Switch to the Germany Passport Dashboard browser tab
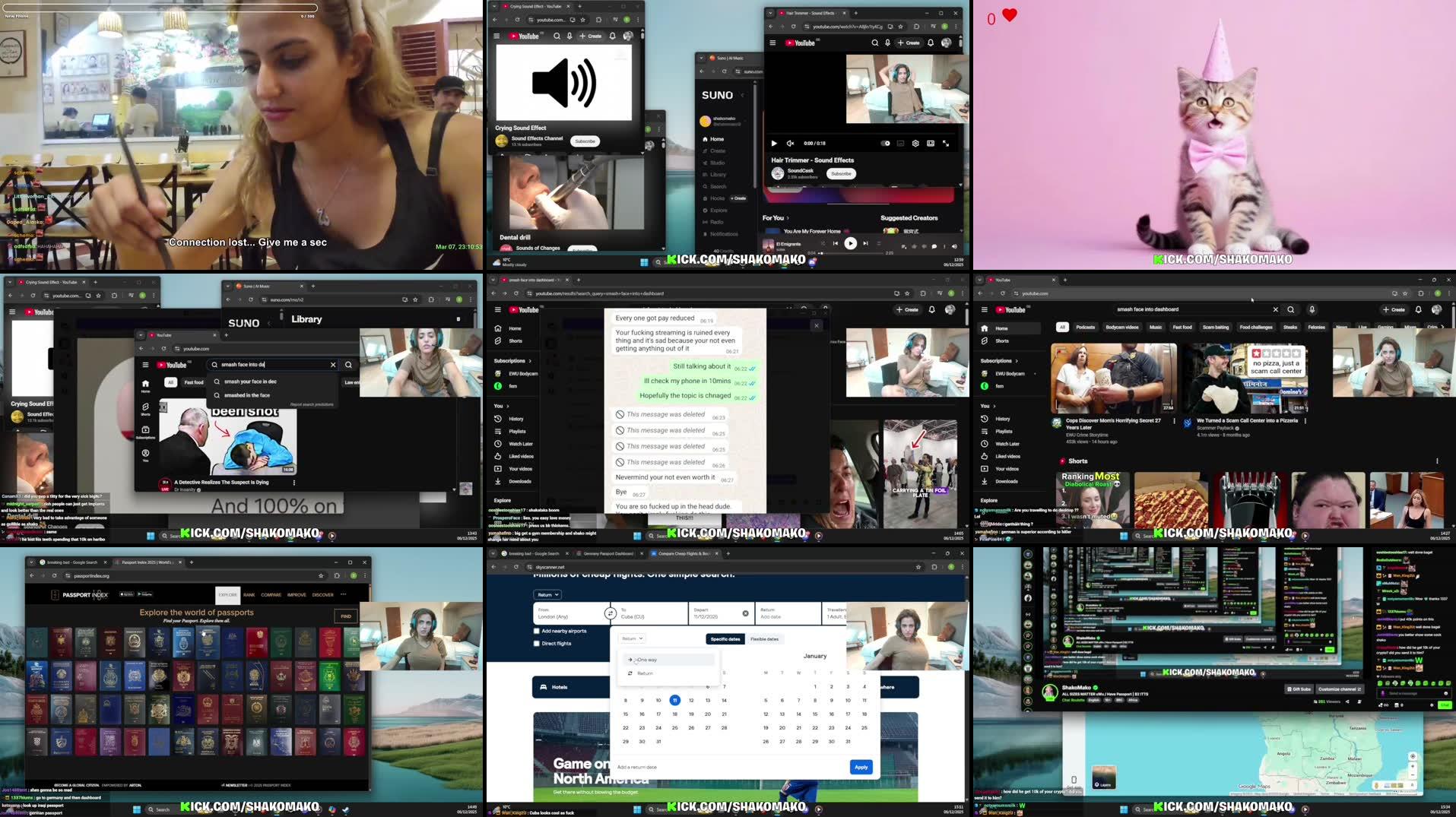This screenshot has height=817, width=1456. click(x=608, y=553)
